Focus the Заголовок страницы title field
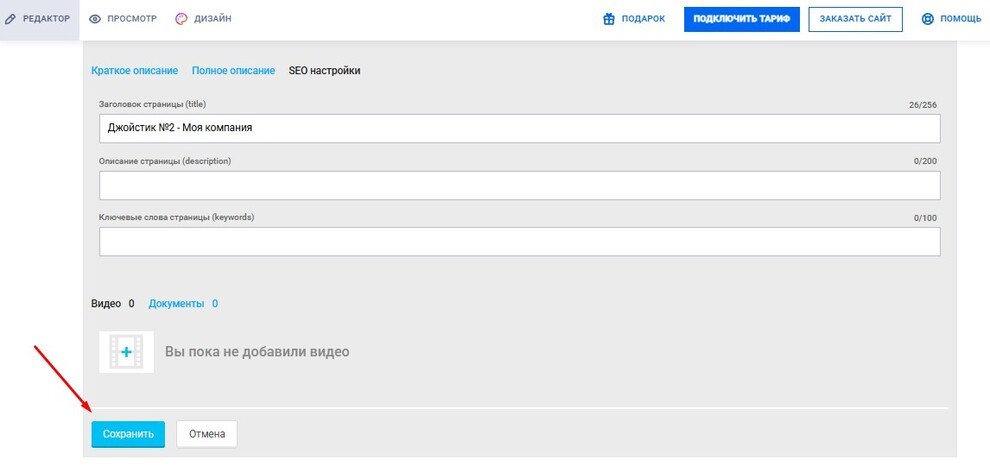Image resolution: width=990 pixels, height=466 pixels. (x=520, y=128)
